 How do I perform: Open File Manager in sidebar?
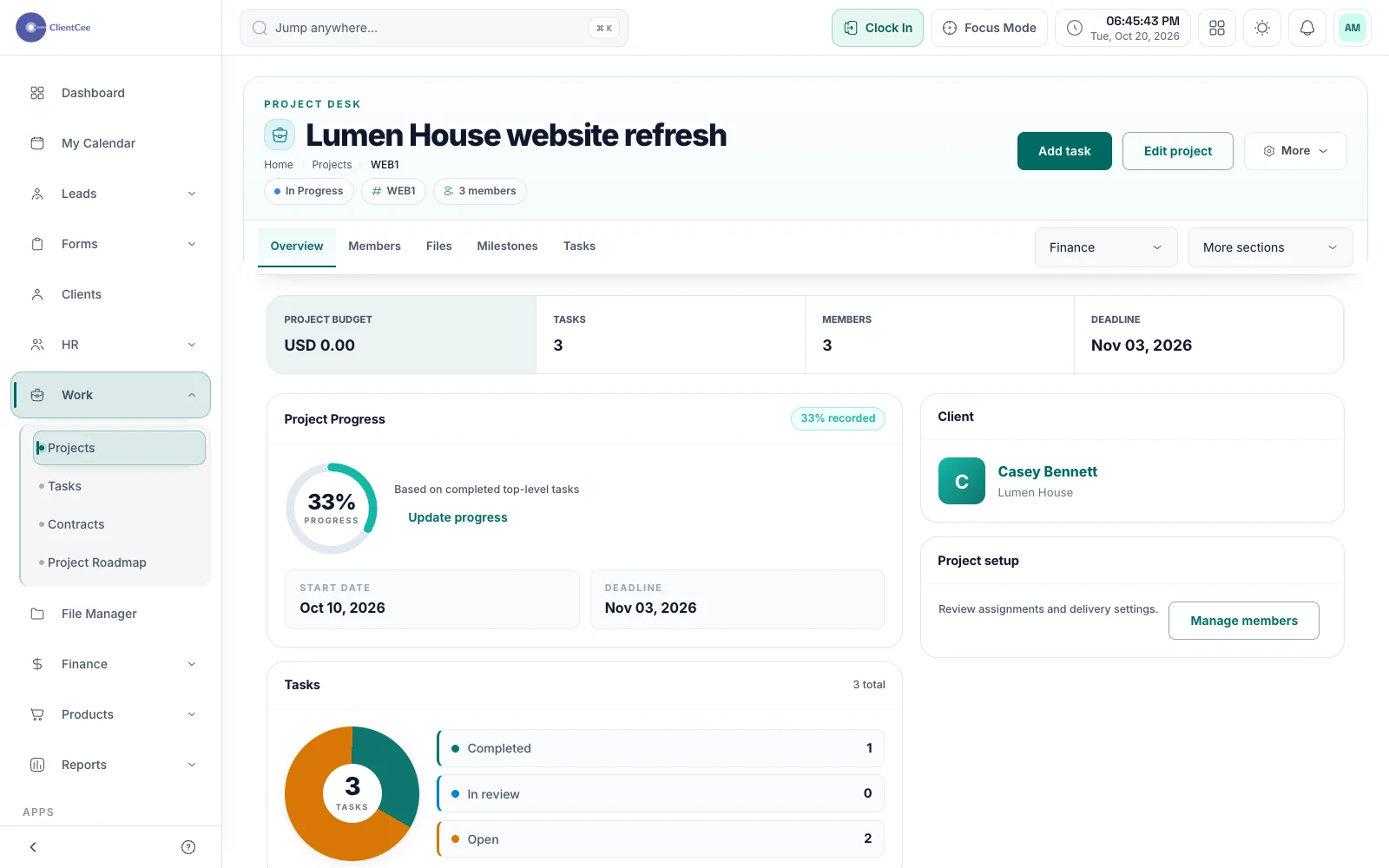[x=111, y=614]
